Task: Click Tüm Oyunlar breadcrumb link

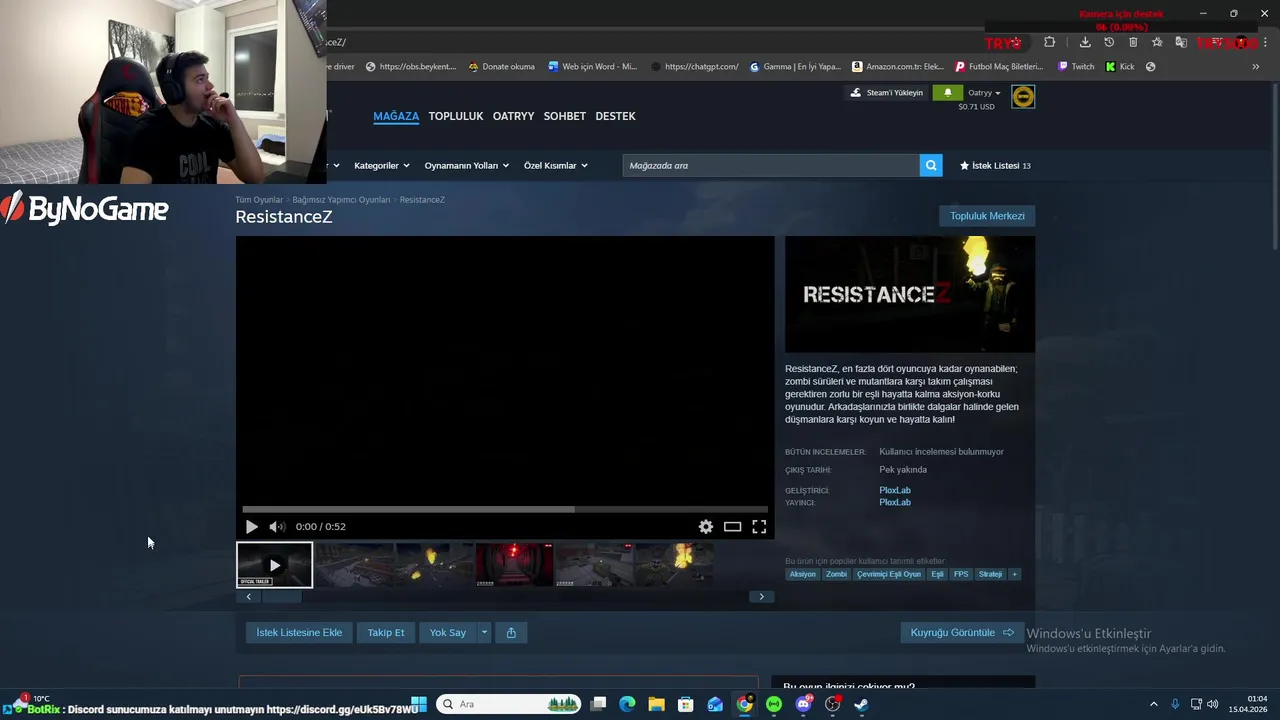Action: [259, 200]
